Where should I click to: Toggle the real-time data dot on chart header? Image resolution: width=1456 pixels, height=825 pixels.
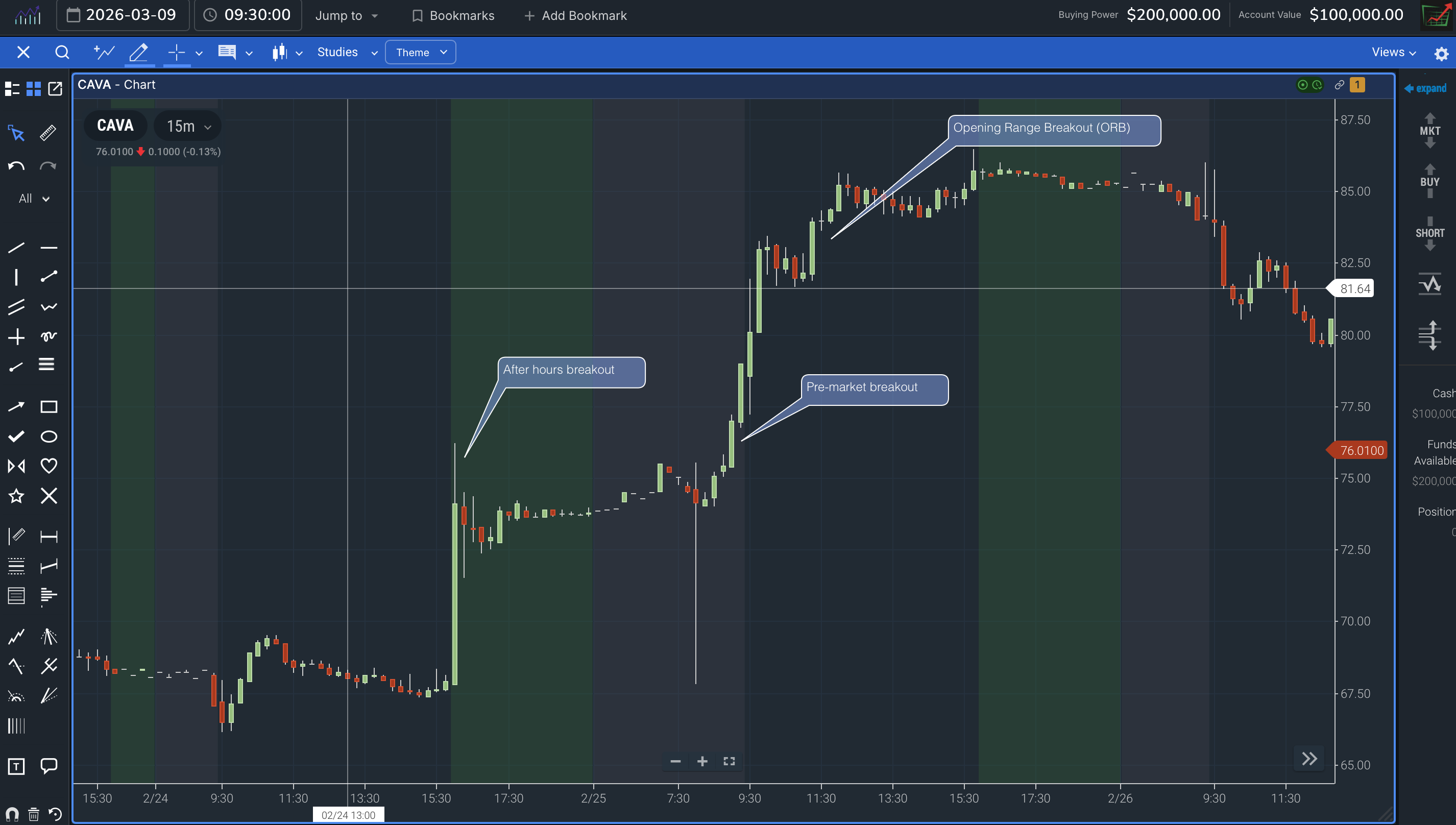(x=1303, y=84)
